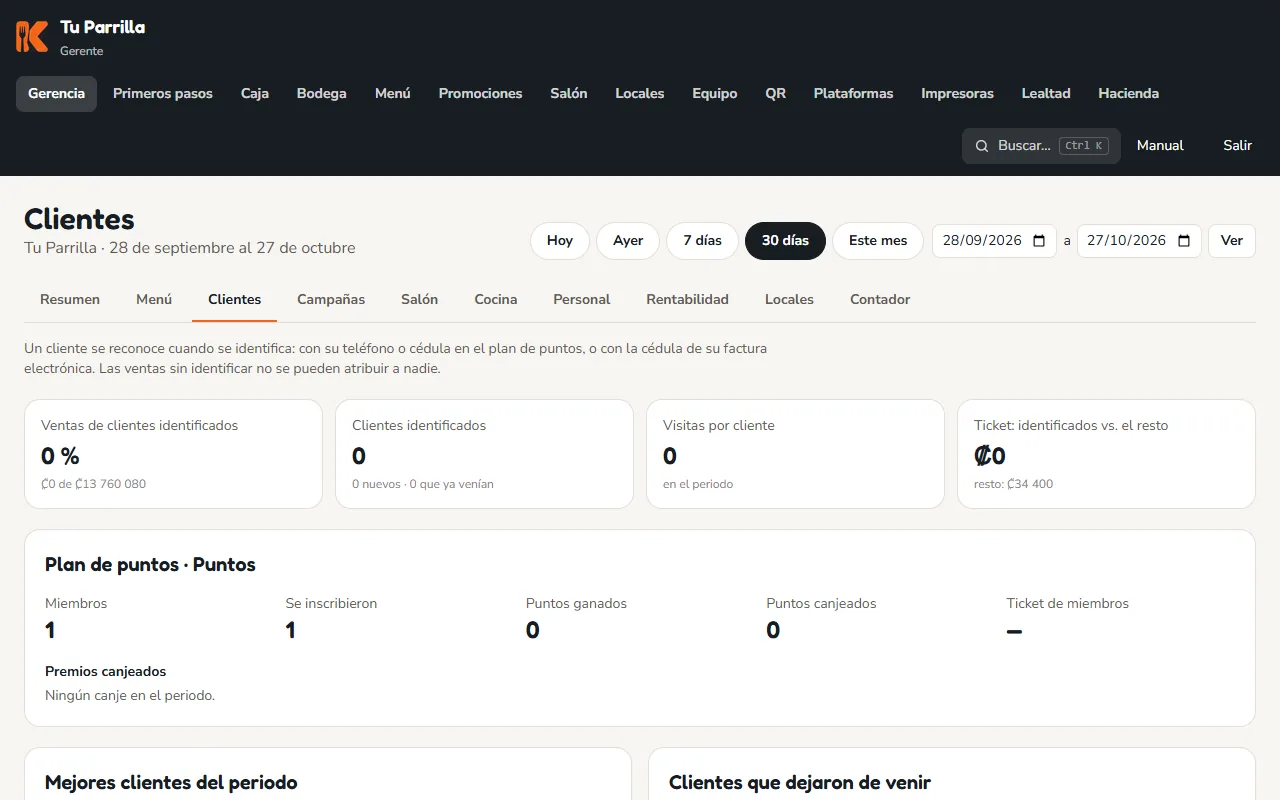The image size is (1280, 800).
Task: Open the start date calendar picker icon
Action: [1039, 241]
